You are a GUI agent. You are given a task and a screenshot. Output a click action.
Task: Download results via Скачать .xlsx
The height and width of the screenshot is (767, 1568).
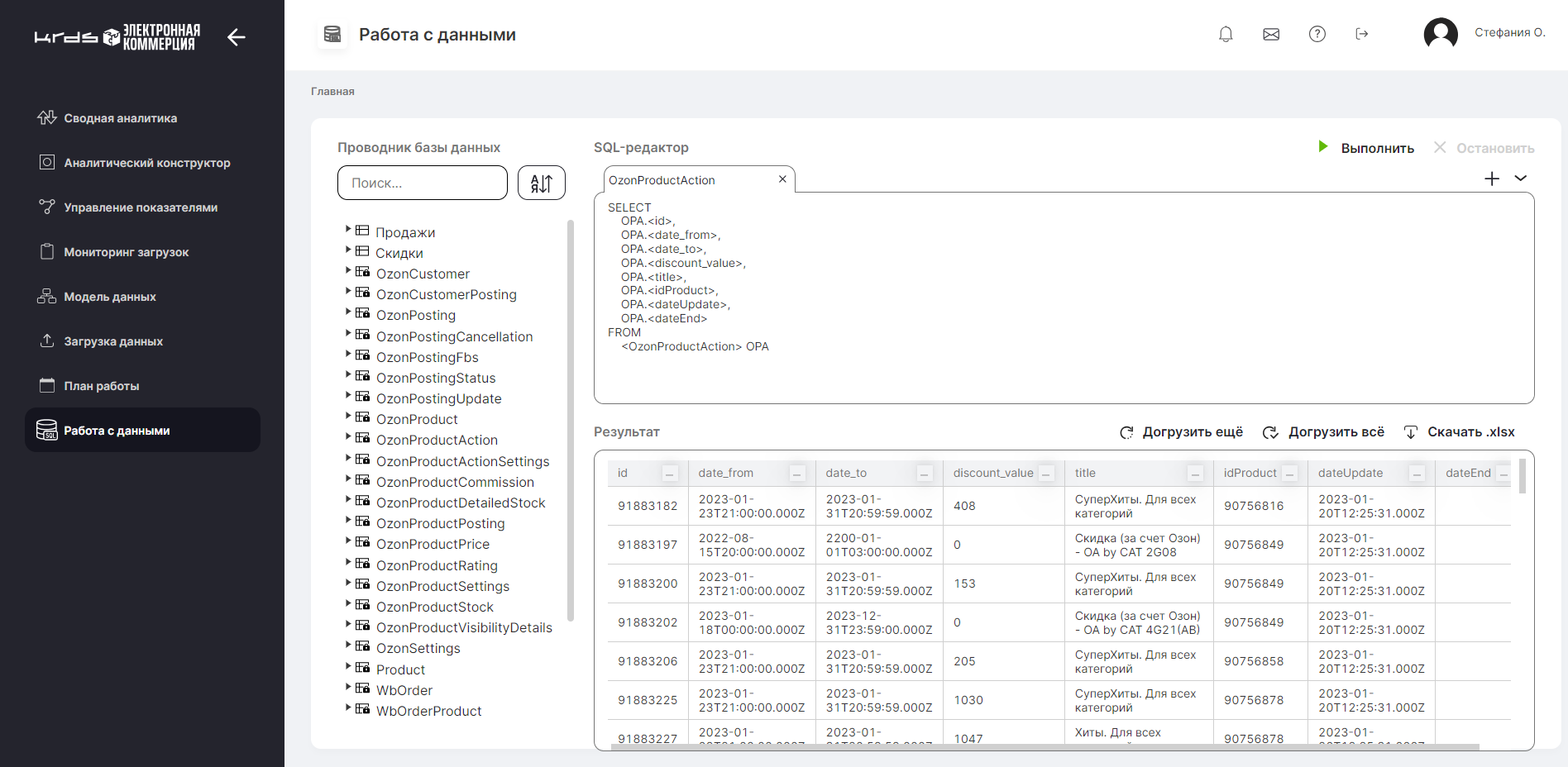pos(1460,432)
